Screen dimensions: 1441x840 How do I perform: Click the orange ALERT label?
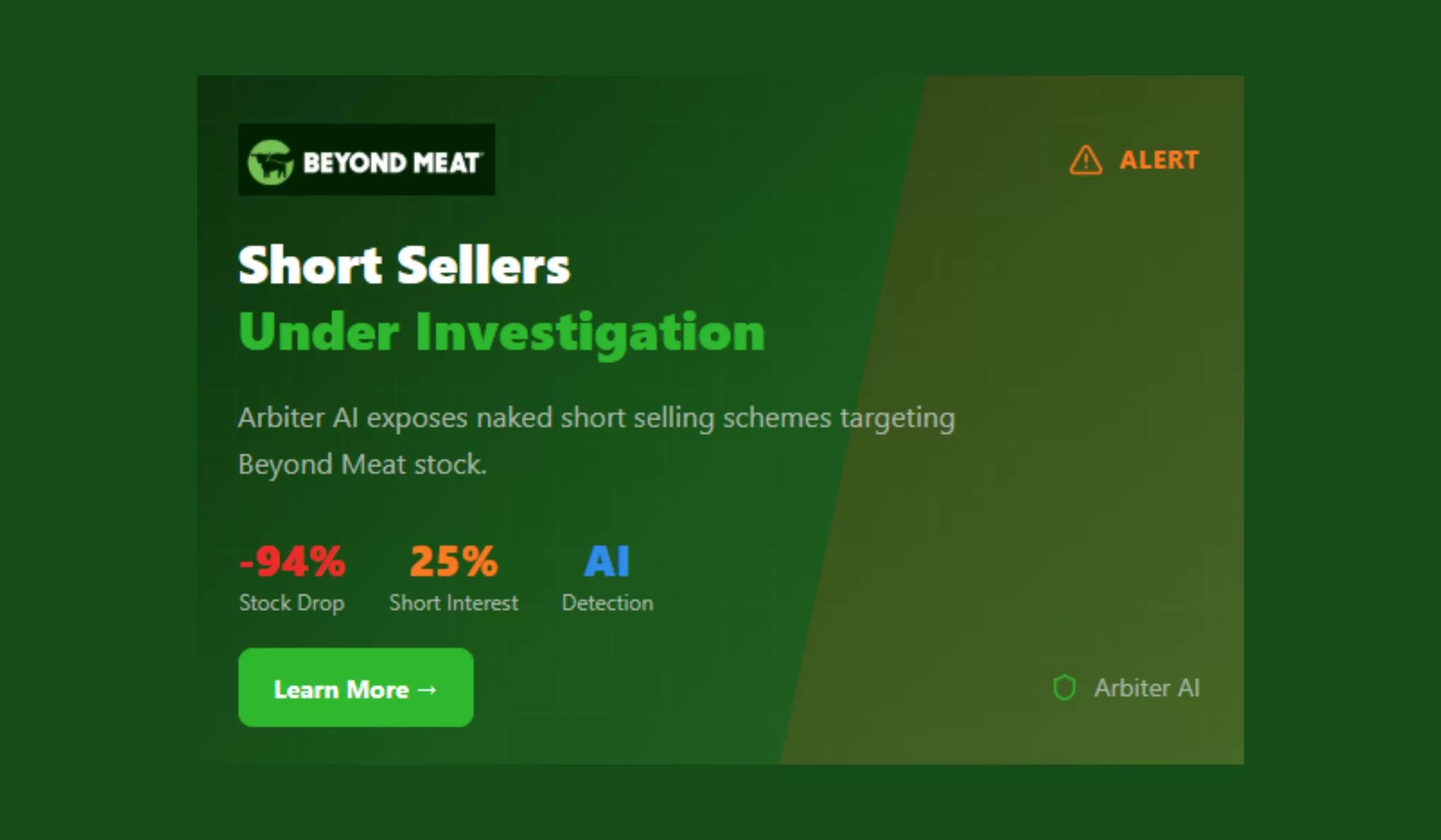point(1159,160)
